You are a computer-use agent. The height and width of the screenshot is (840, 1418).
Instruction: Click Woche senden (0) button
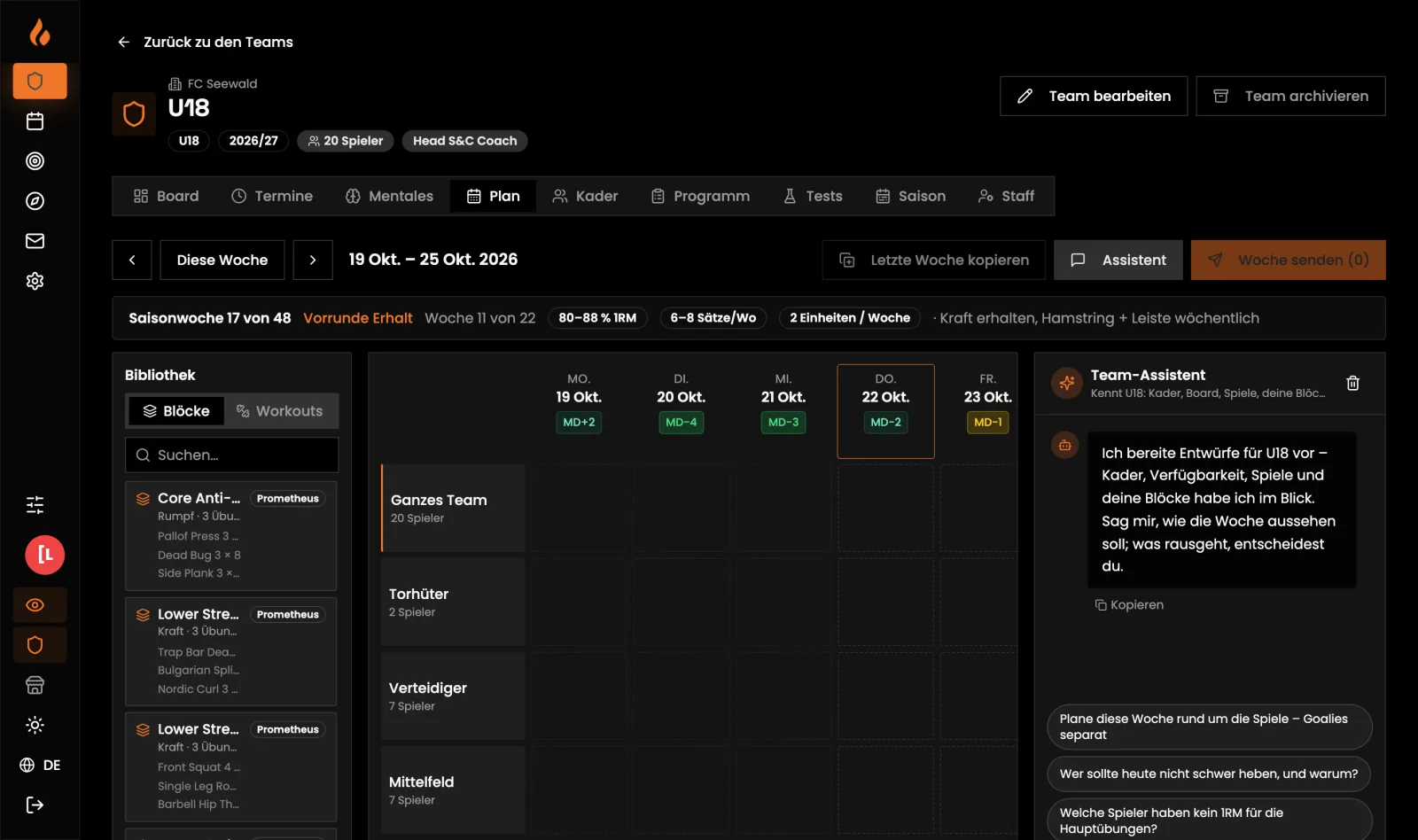(x=1289, y=260)
